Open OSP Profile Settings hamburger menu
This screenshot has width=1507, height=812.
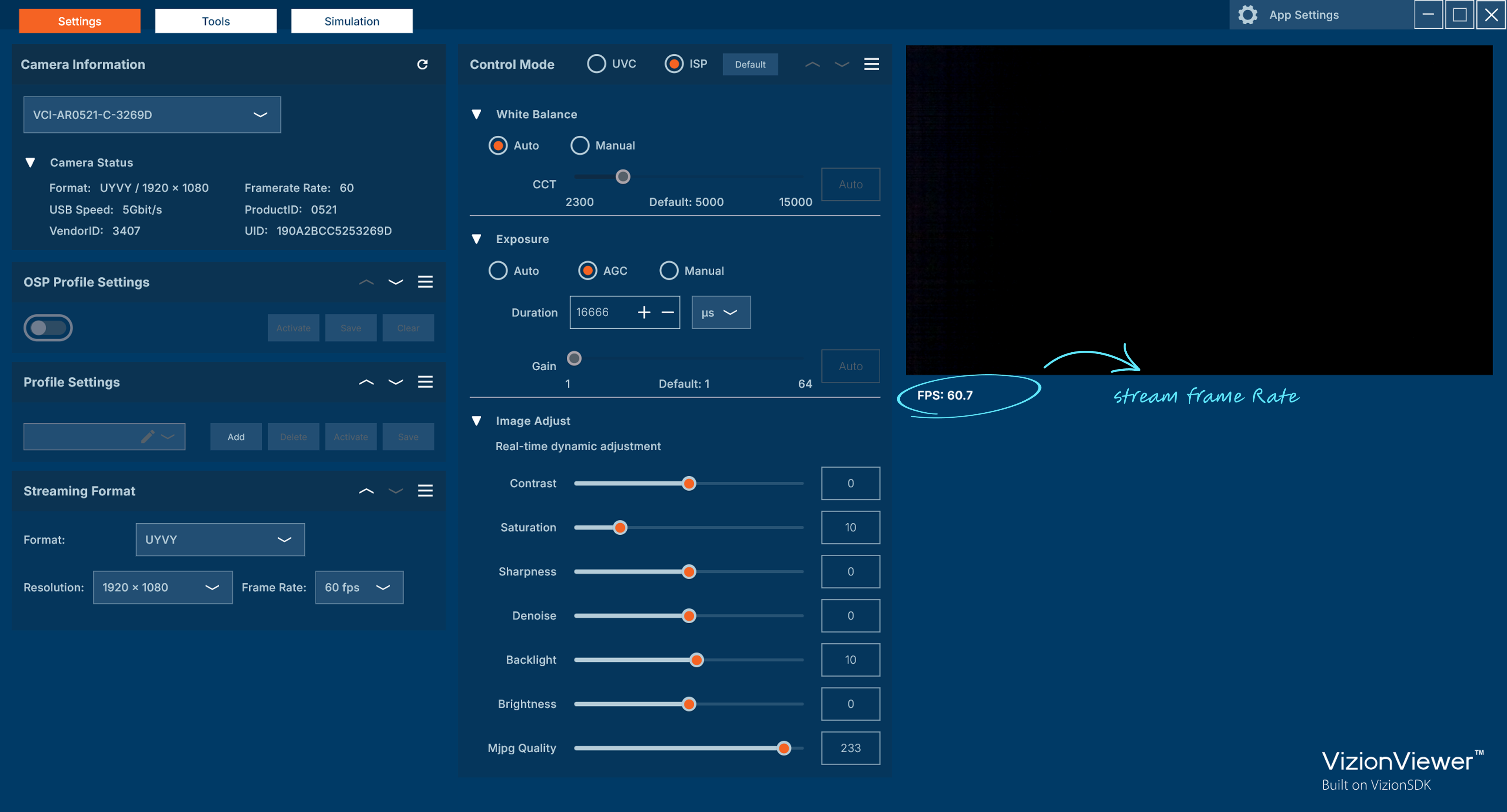click(425, 282)
